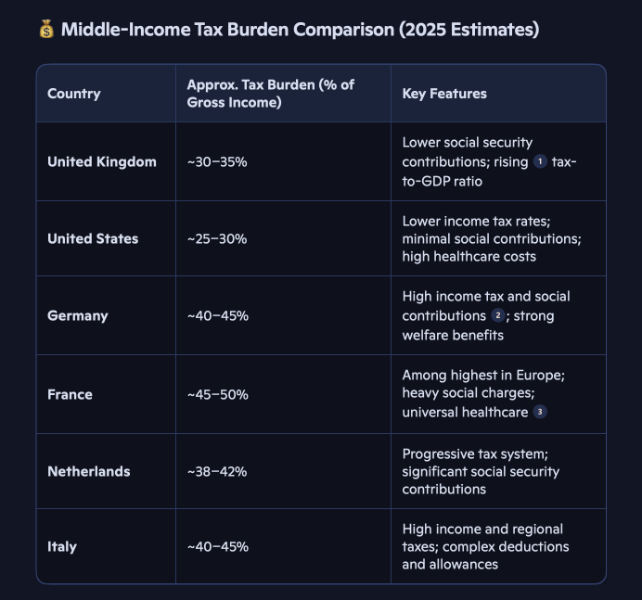The image size is (642, 600).
Task: Click the Middle-Income Tax Burden Comparison title
Action: tap(299, 30)
